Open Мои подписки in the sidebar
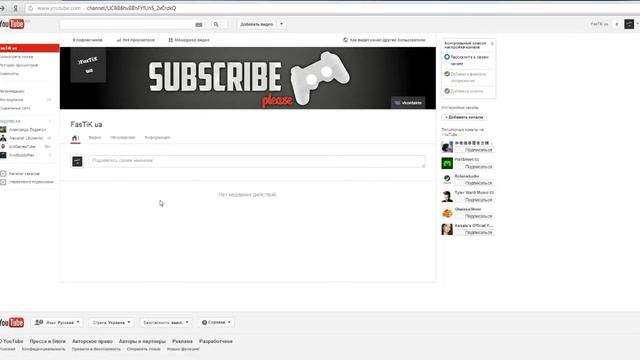640x360 pixels. [11, 100]
